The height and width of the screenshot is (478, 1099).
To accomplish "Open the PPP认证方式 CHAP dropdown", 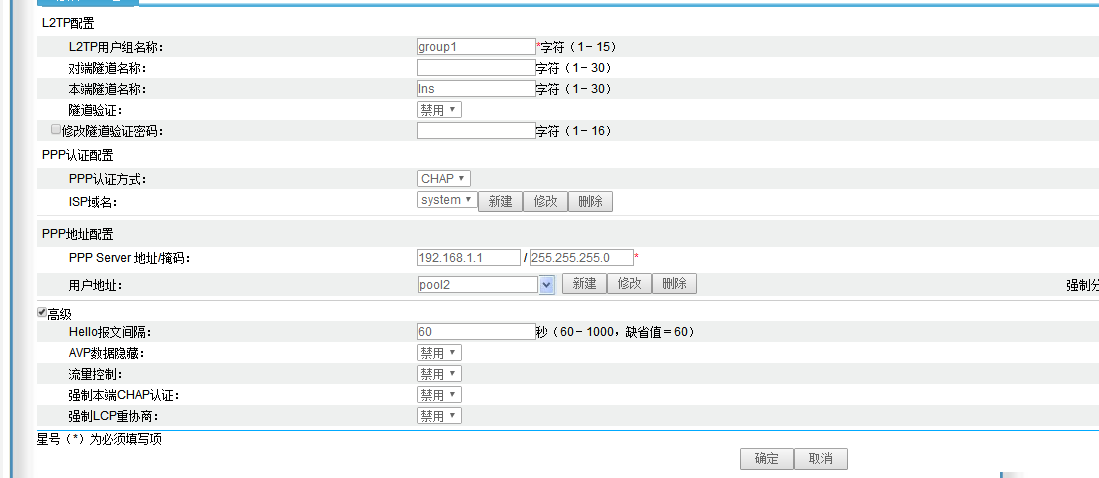I will (x=444, y=179).
